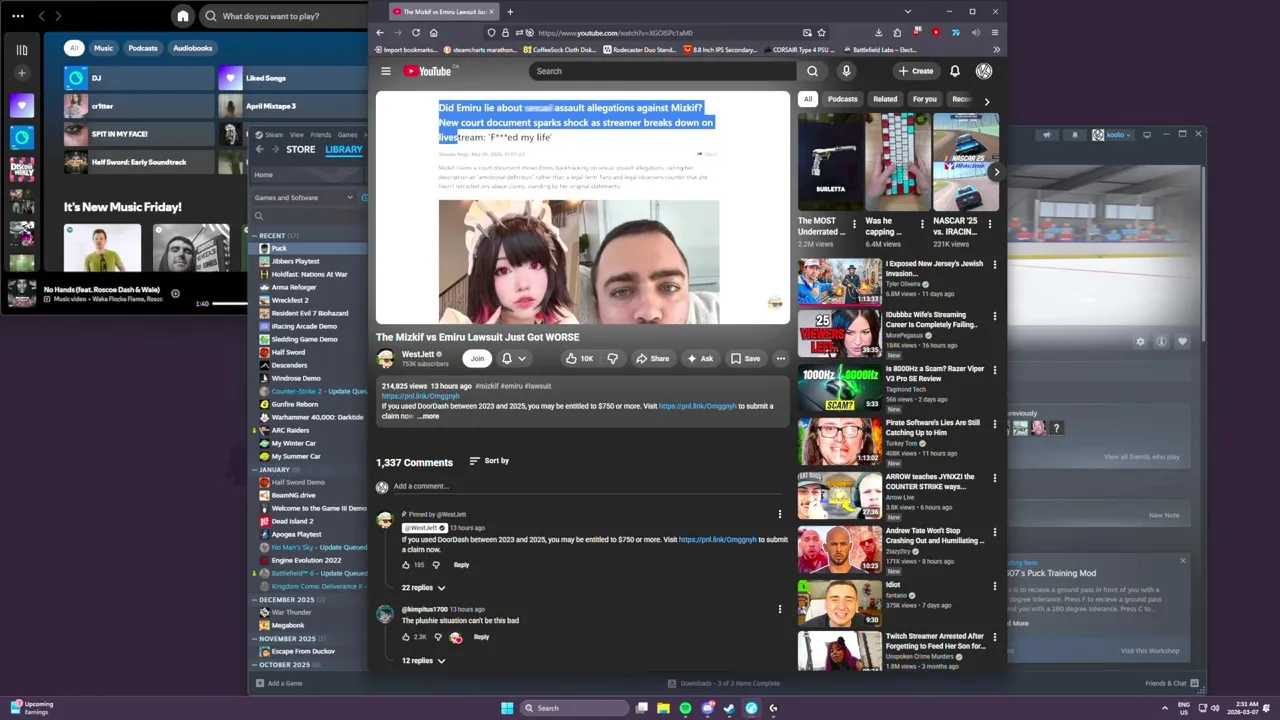The image size is (1280, 720).
Task: Open Liked Songs heart in Spotify sidebar
Action: click(x=22, y=104)
